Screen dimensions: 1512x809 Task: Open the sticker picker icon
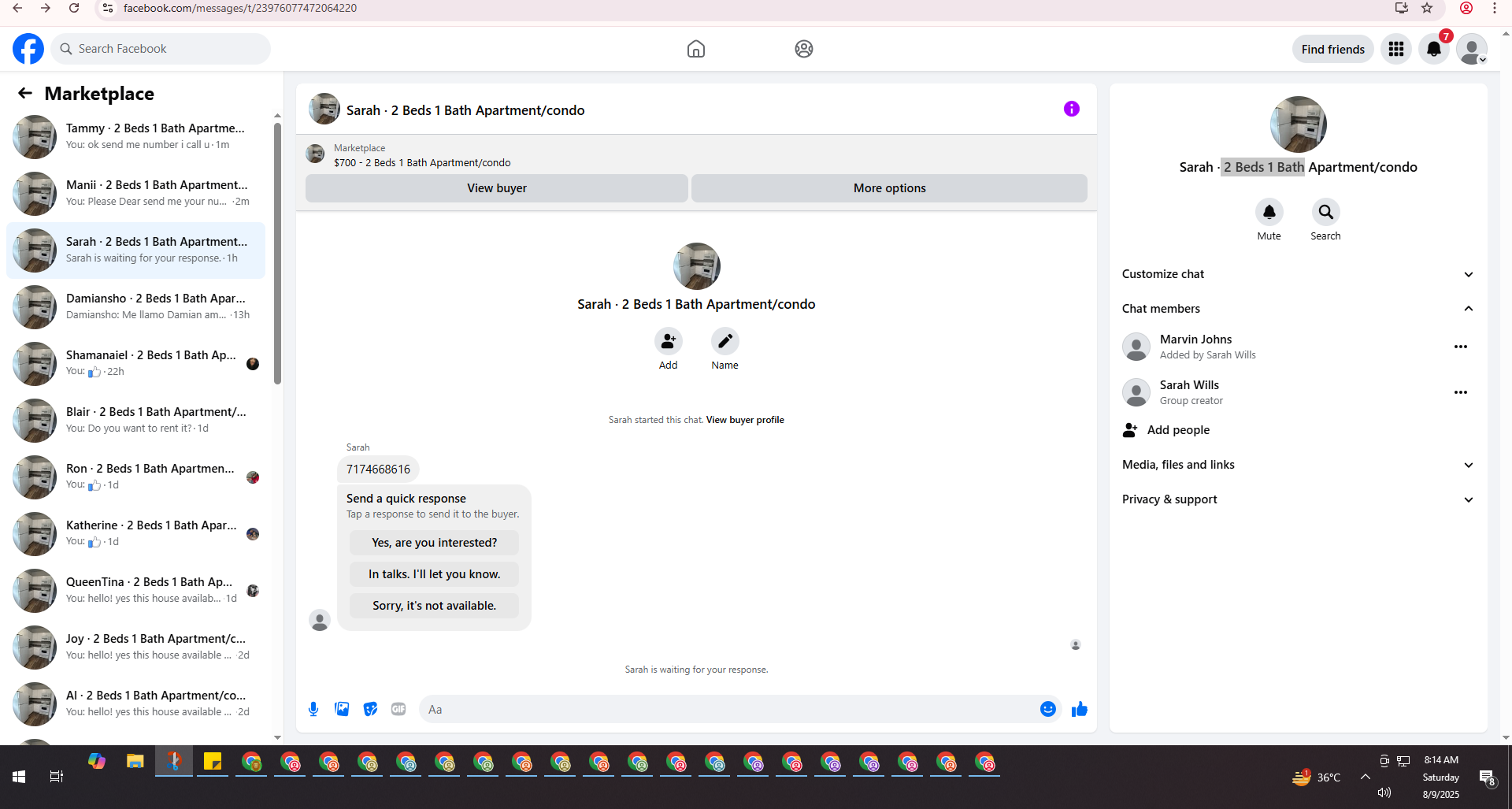(370, 709)
